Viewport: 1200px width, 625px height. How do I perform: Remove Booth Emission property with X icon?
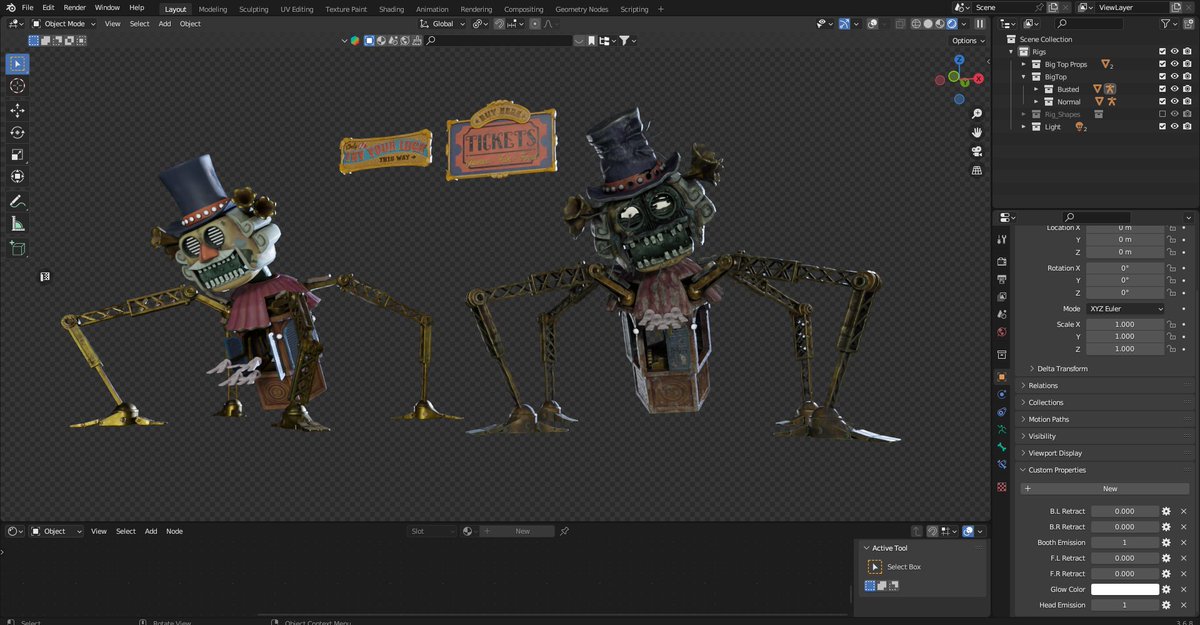pos(1183,542)
